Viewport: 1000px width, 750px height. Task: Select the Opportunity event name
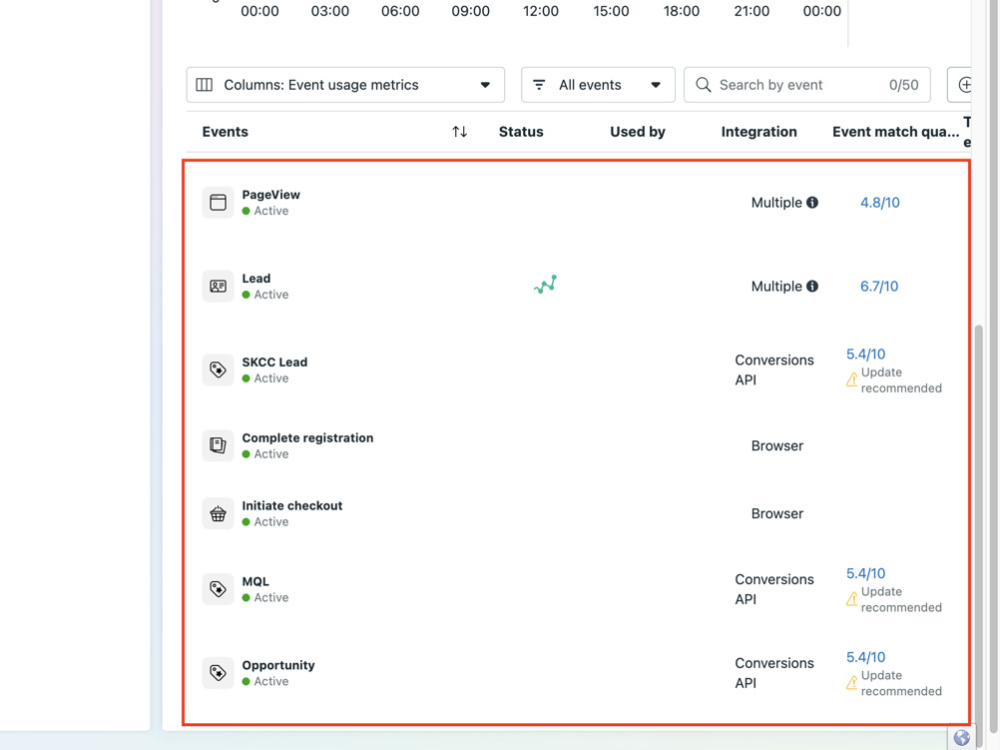pos(278,665)
